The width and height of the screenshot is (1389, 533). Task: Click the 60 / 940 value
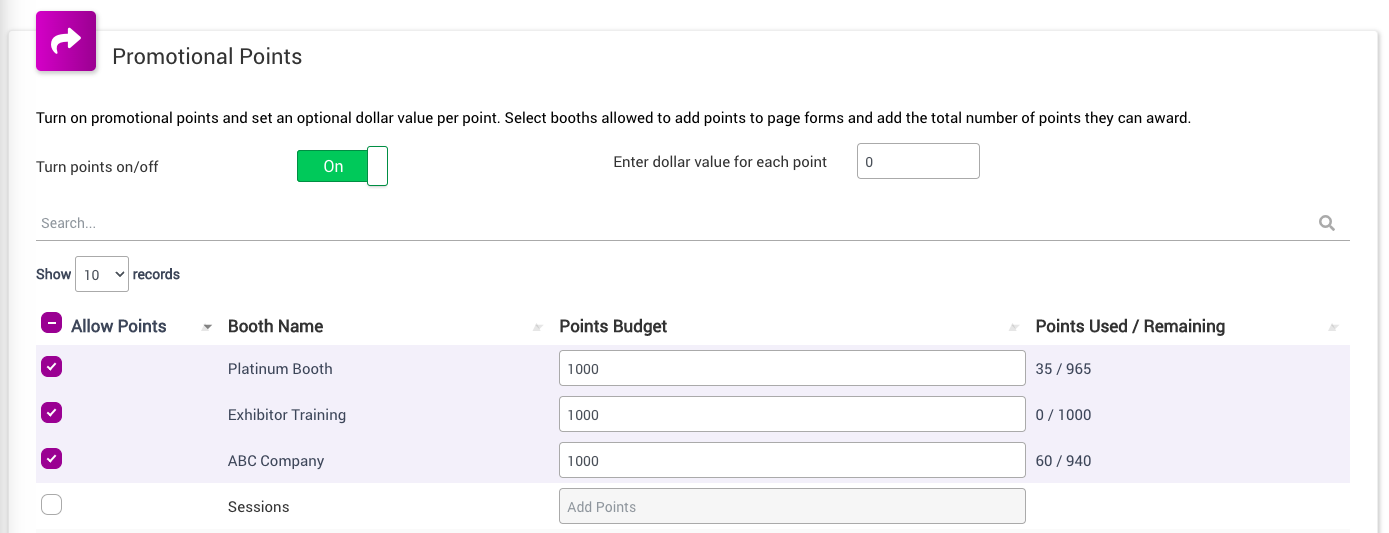click(x=1063, y=460)
